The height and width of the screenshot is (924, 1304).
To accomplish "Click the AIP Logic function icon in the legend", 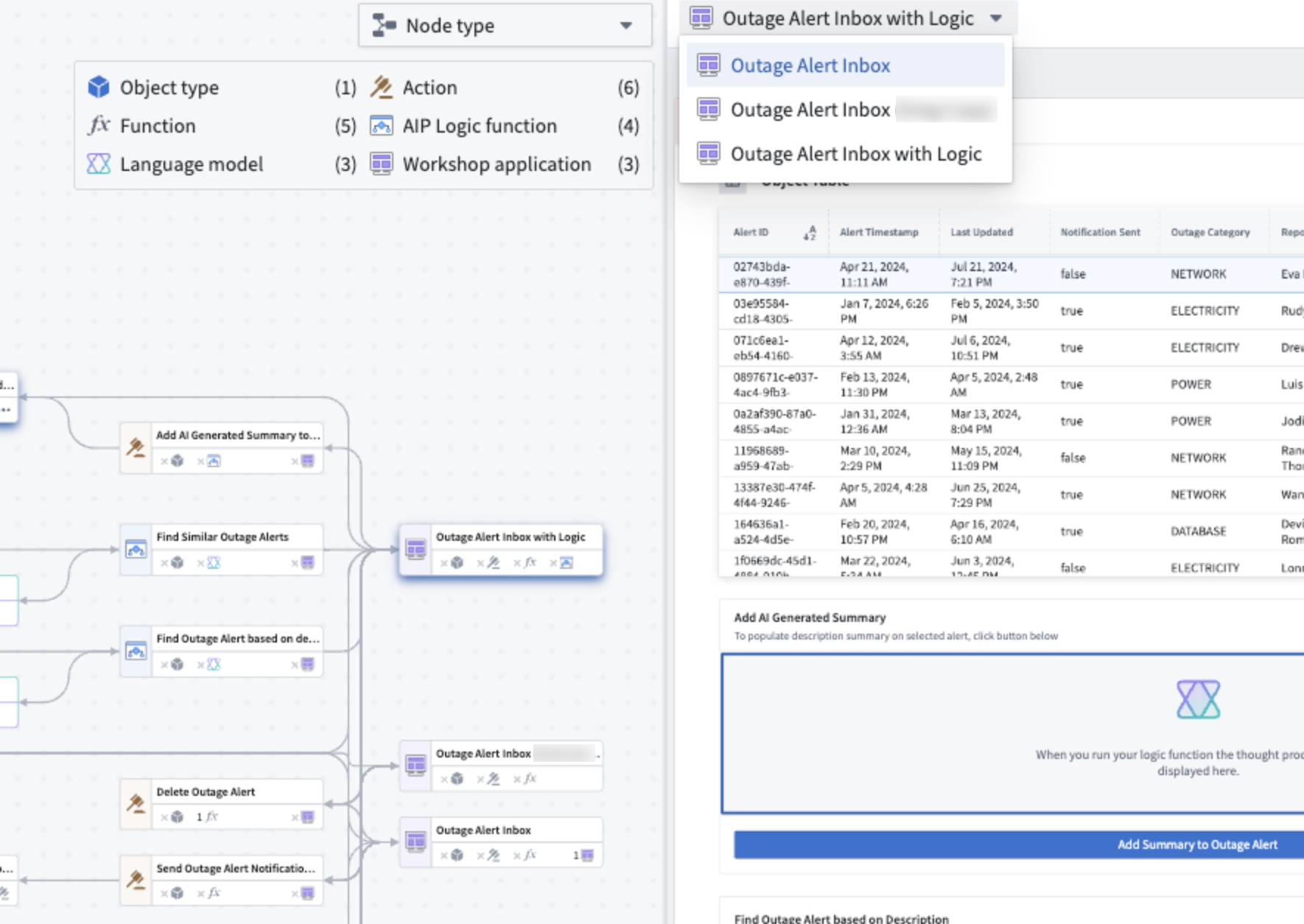I will pos(382,125).
